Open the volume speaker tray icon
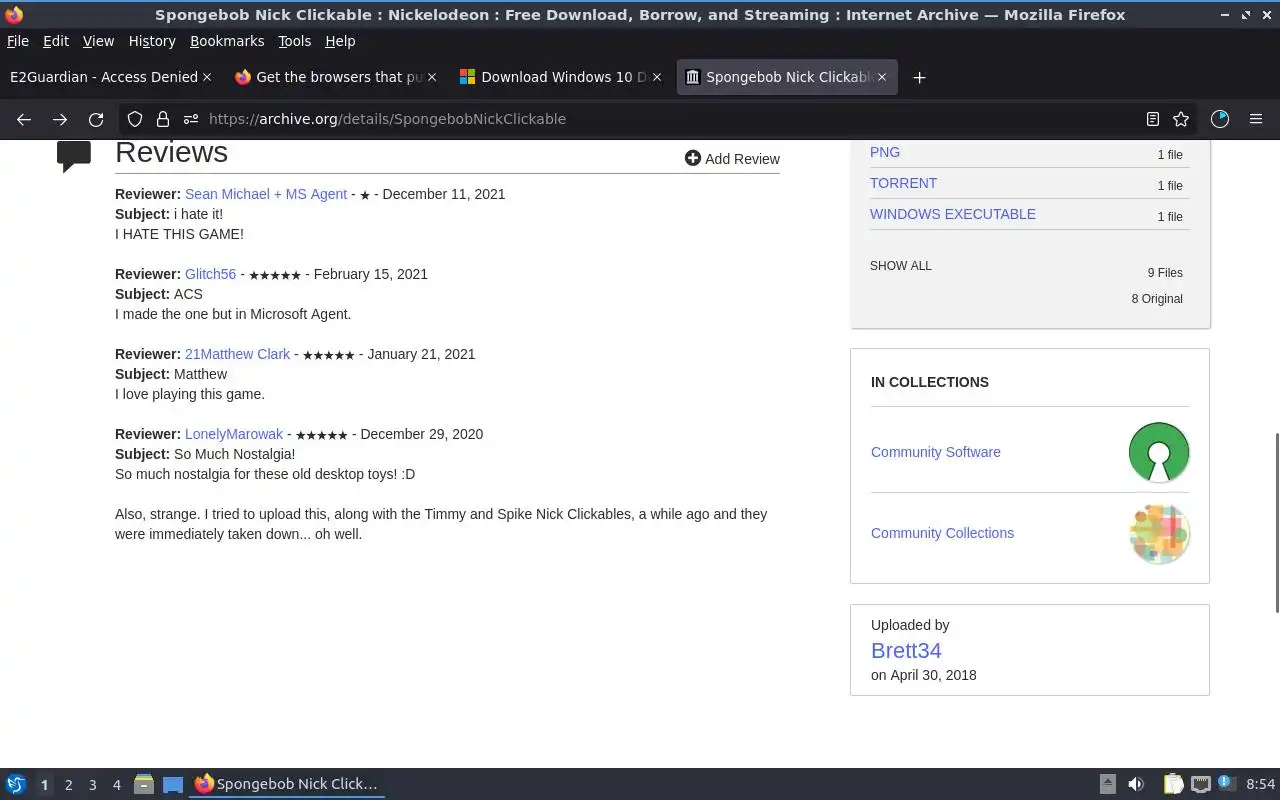Screen dimensions: 1280x800 (x=1136, y=784)
